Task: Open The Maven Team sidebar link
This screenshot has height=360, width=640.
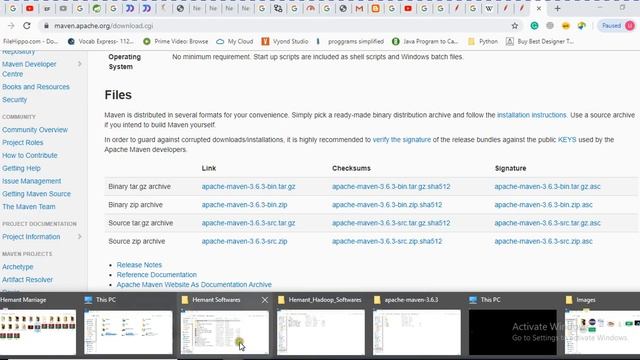Action: coord(29,207)
